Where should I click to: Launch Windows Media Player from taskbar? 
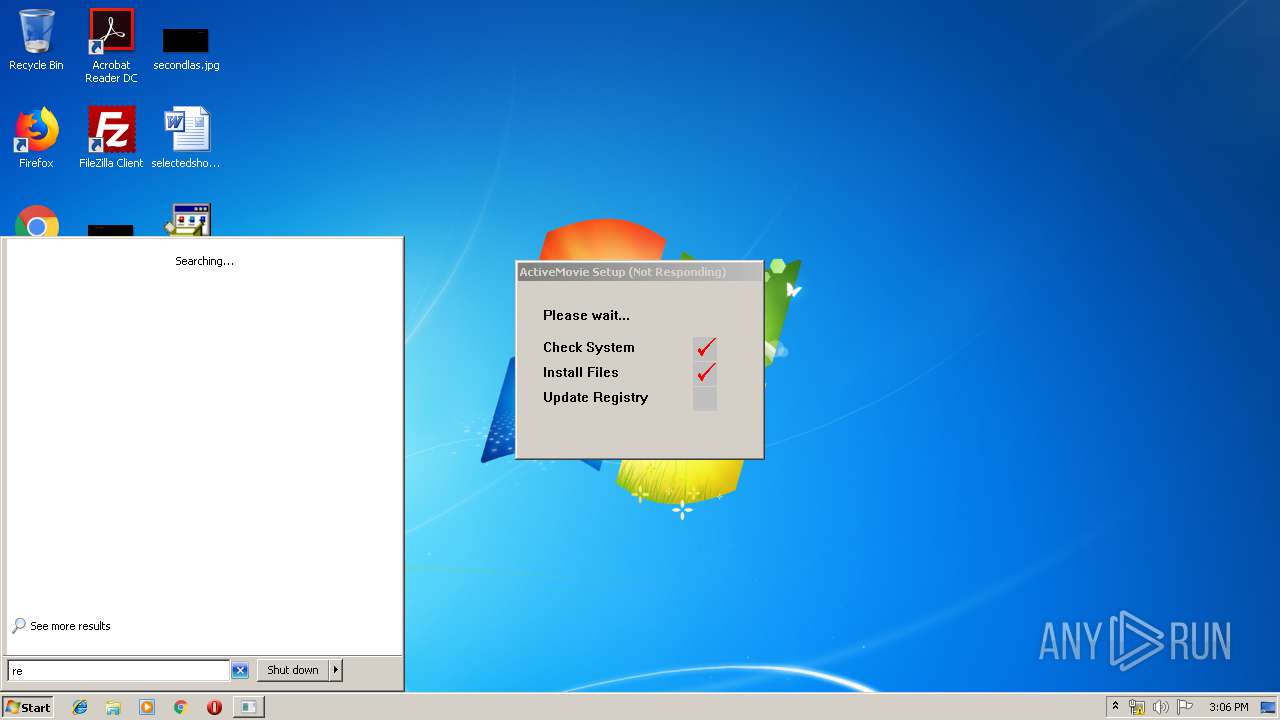tap(147, 707)
